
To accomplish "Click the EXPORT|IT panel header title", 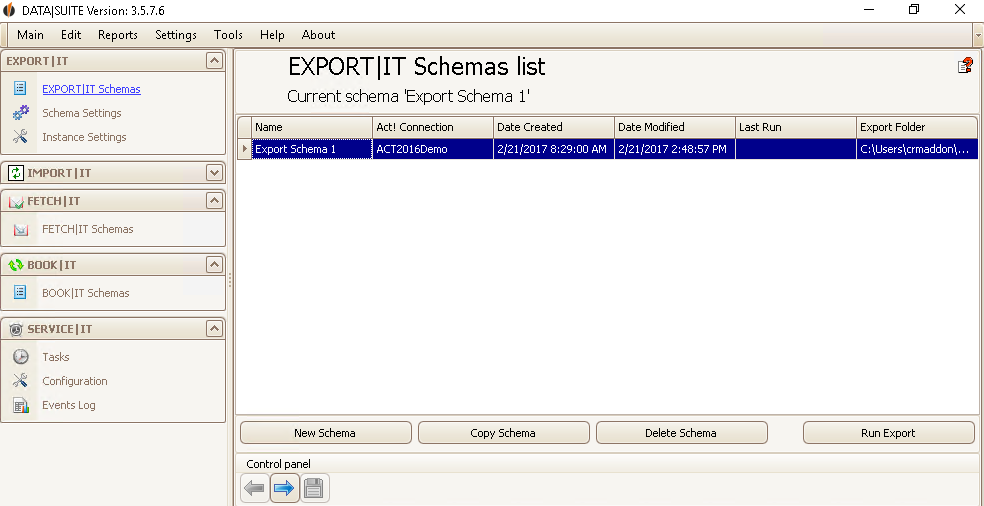I will point(38,62).
